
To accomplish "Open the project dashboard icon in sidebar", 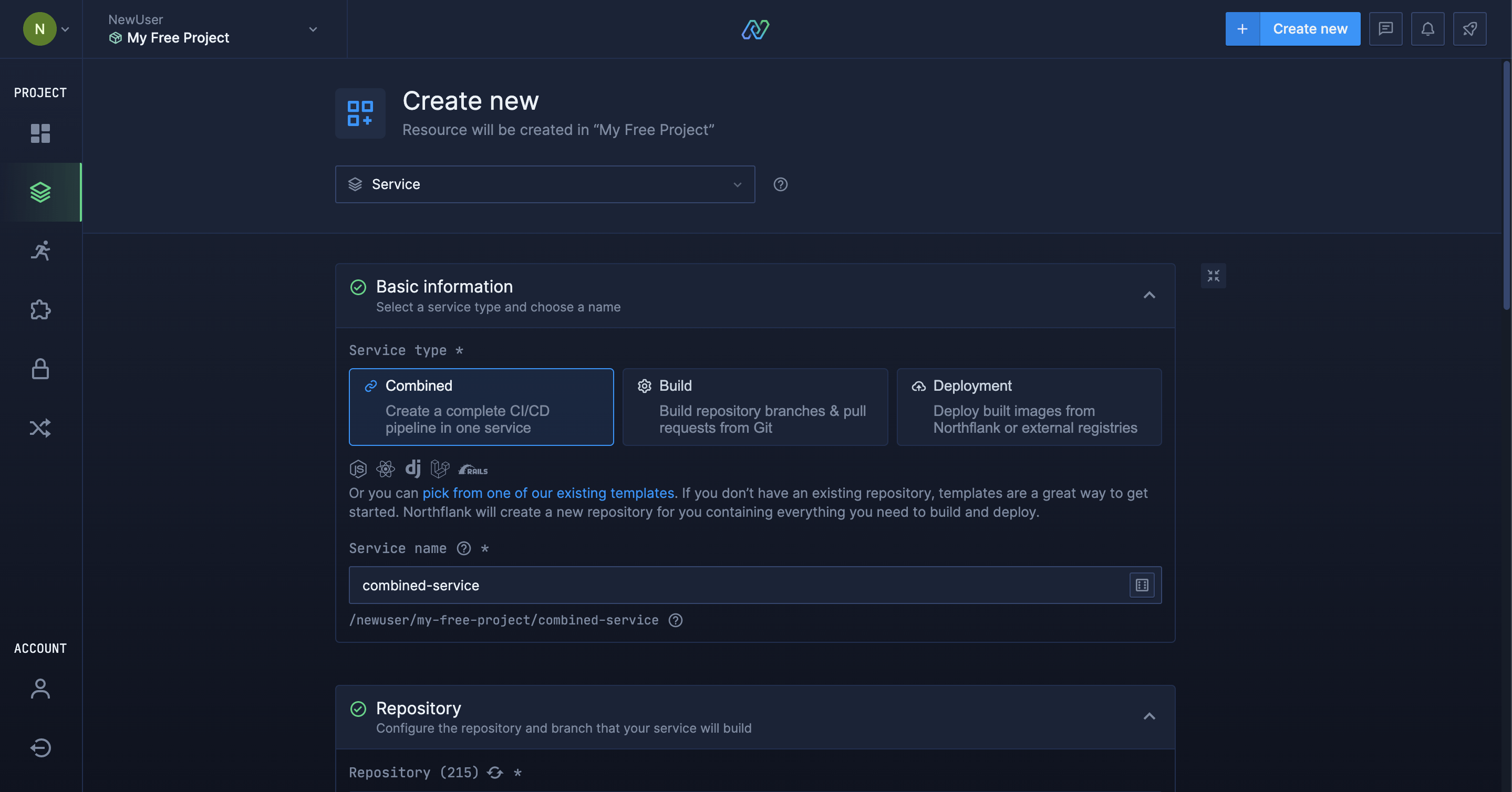I will [40, 133].
